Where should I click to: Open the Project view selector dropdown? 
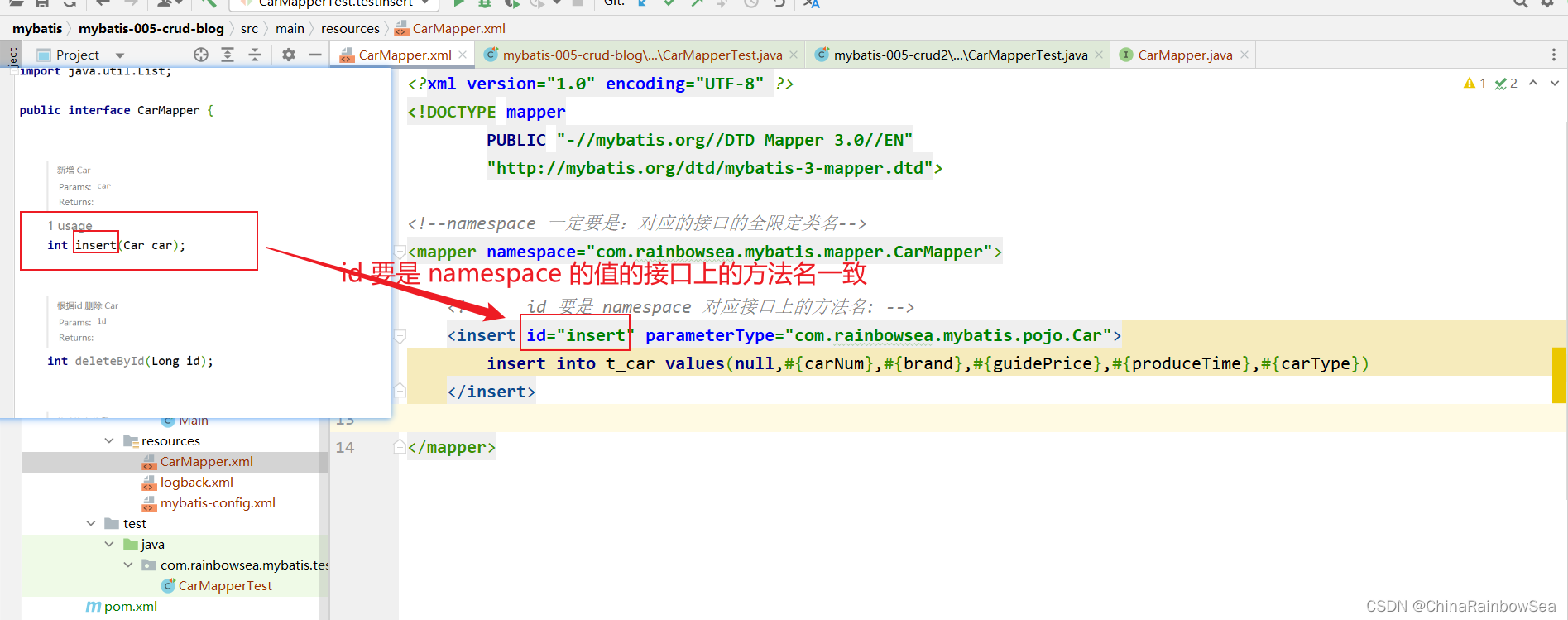[x=120, y=55]
